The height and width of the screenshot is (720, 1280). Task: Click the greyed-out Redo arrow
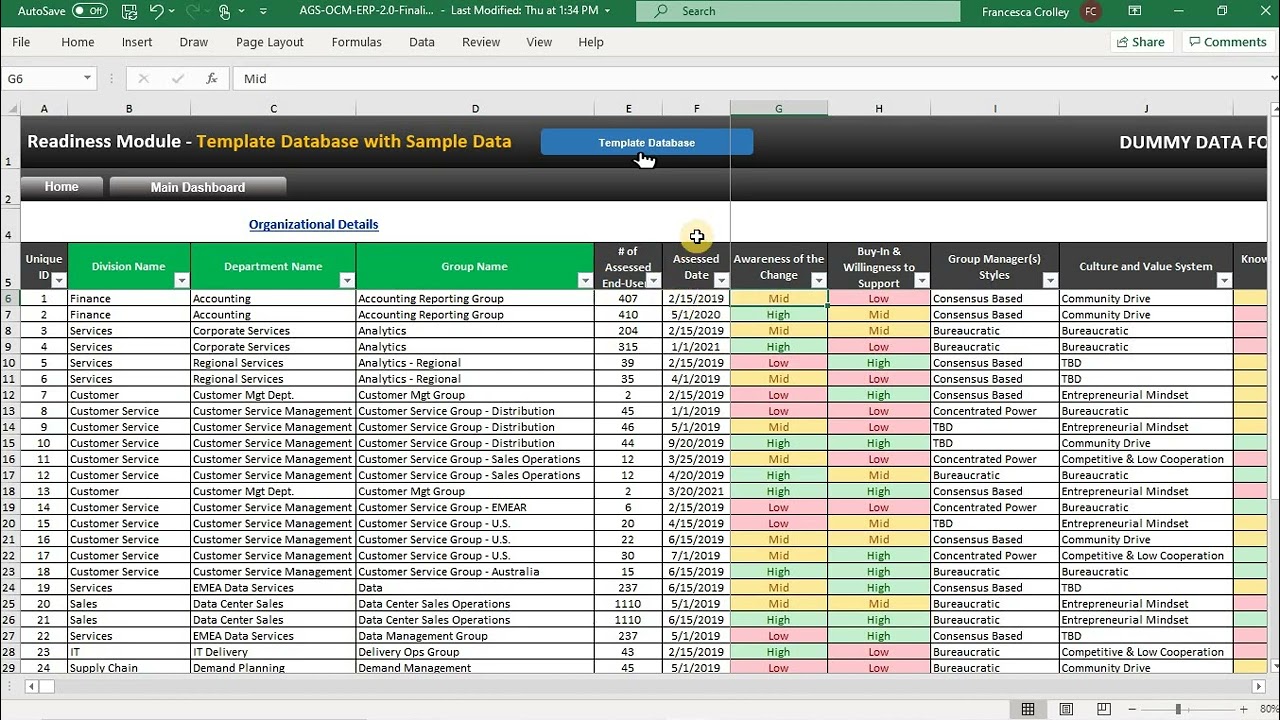point(194,11)
